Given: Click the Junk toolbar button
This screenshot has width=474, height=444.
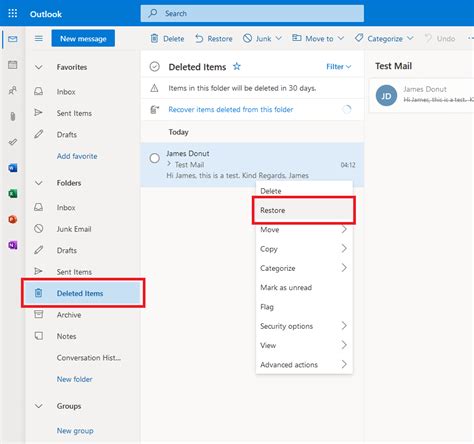Looking at the screenshot, I should coord(257,39).
